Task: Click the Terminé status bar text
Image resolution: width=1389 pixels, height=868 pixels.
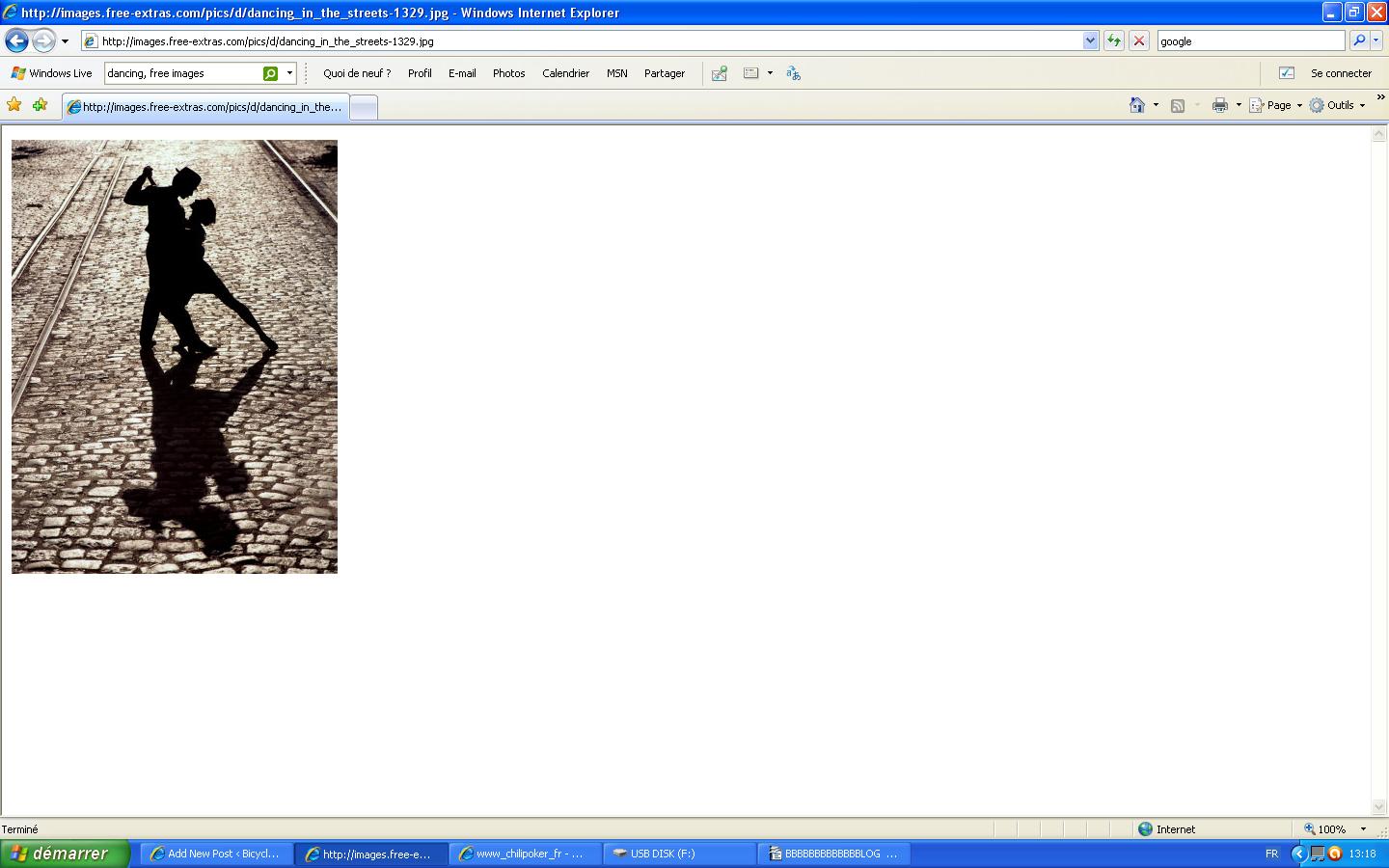Action: pyautogui.click(x=20, y=829)
